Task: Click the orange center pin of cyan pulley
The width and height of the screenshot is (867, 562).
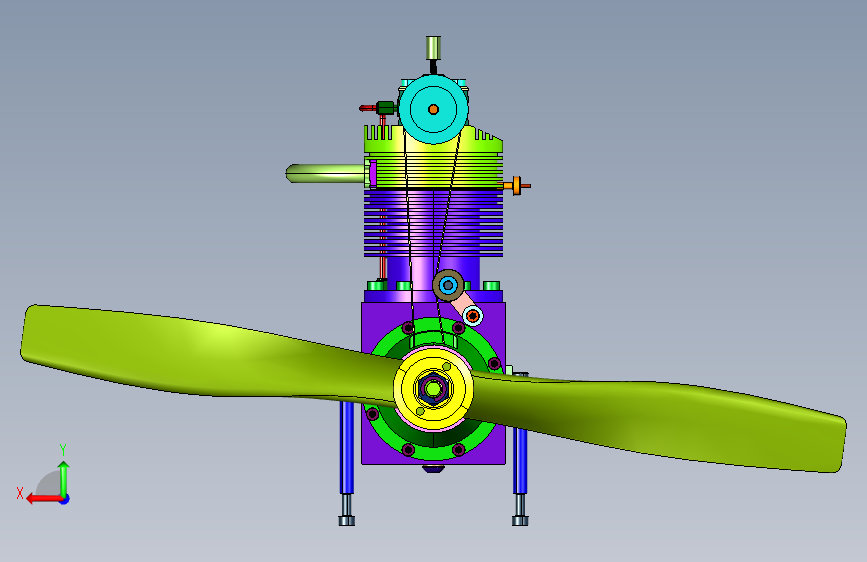Action: 434,110
